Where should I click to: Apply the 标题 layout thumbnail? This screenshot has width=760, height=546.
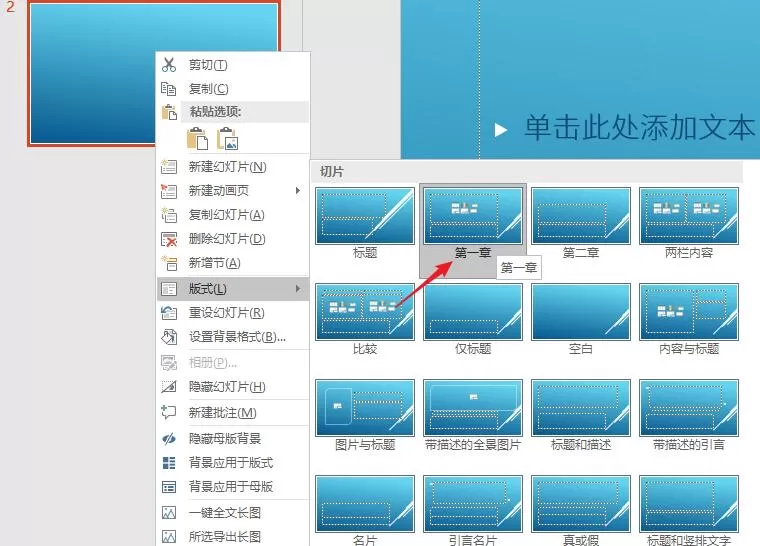(x=365, y=216)
